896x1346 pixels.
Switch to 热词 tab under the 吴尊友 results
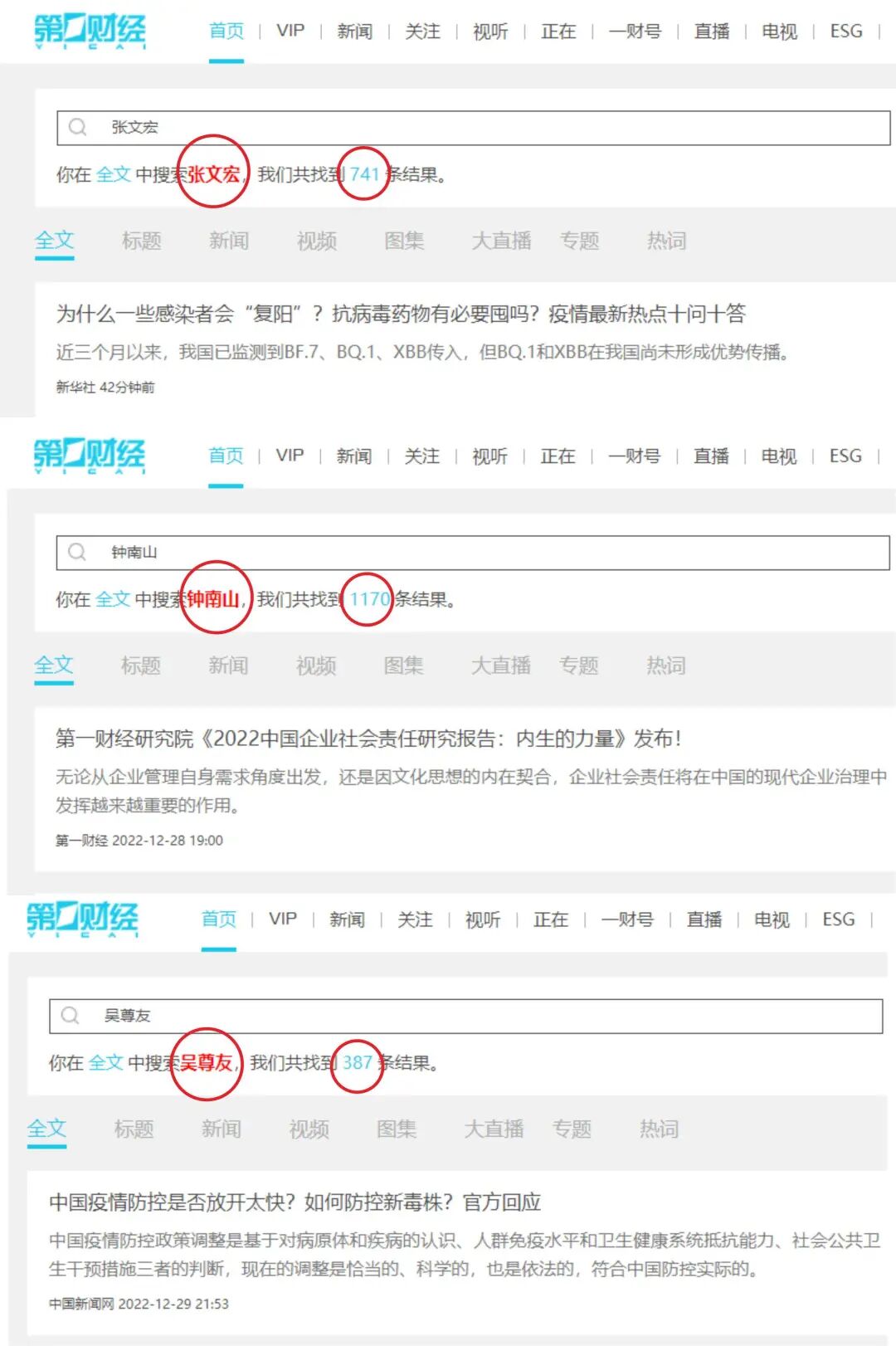660,1129
